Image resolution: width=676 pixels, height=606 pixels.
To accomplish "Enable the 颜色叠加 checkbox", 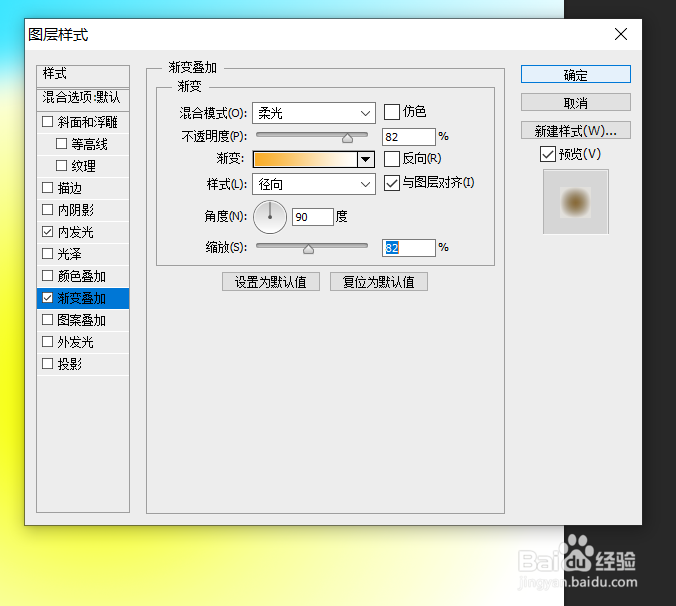I will [x=47, y=275].
